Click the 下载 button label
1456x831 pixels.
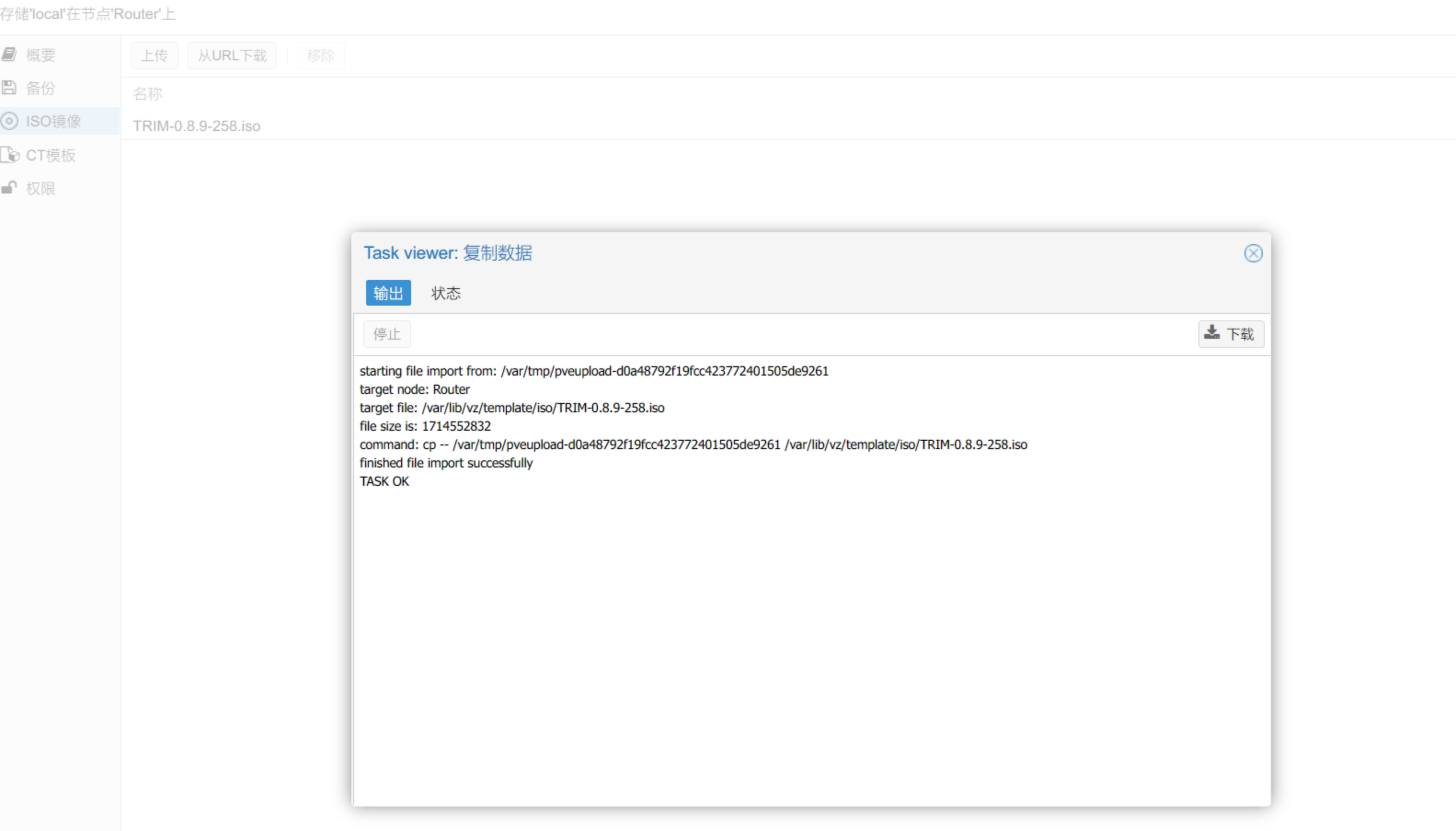coord(1240,334)
